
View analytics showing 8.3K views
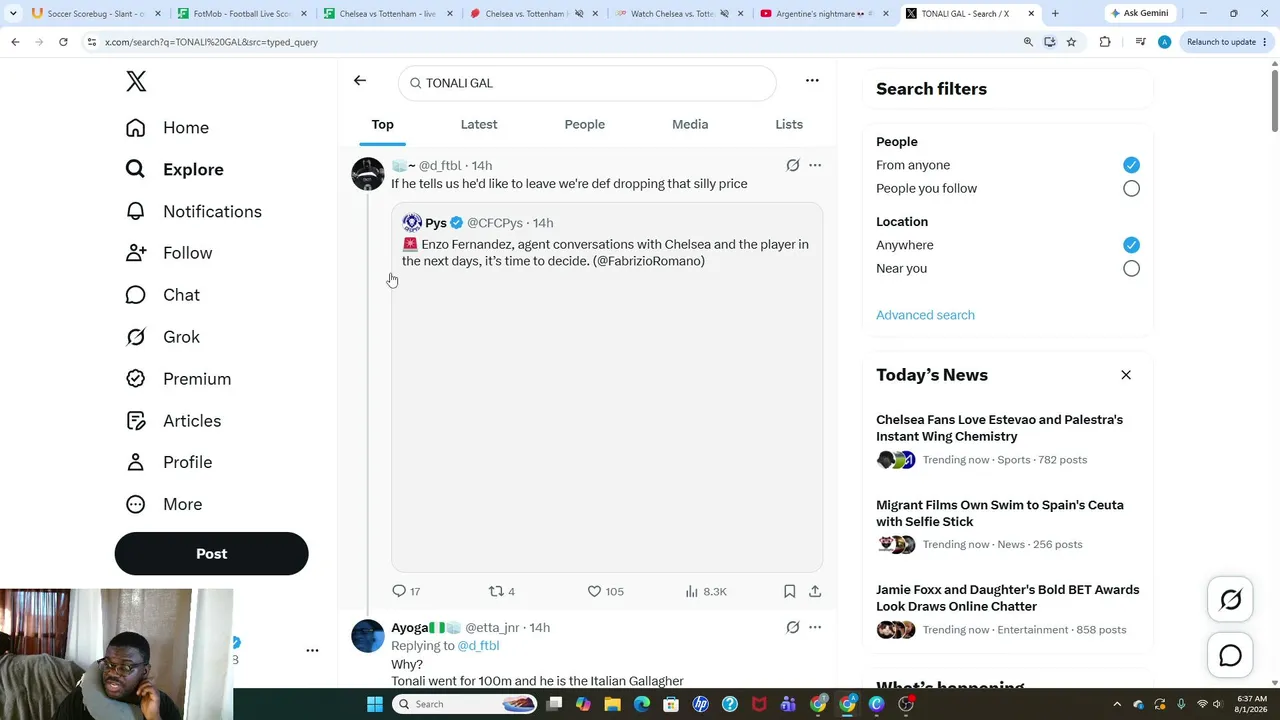point(706,591)
